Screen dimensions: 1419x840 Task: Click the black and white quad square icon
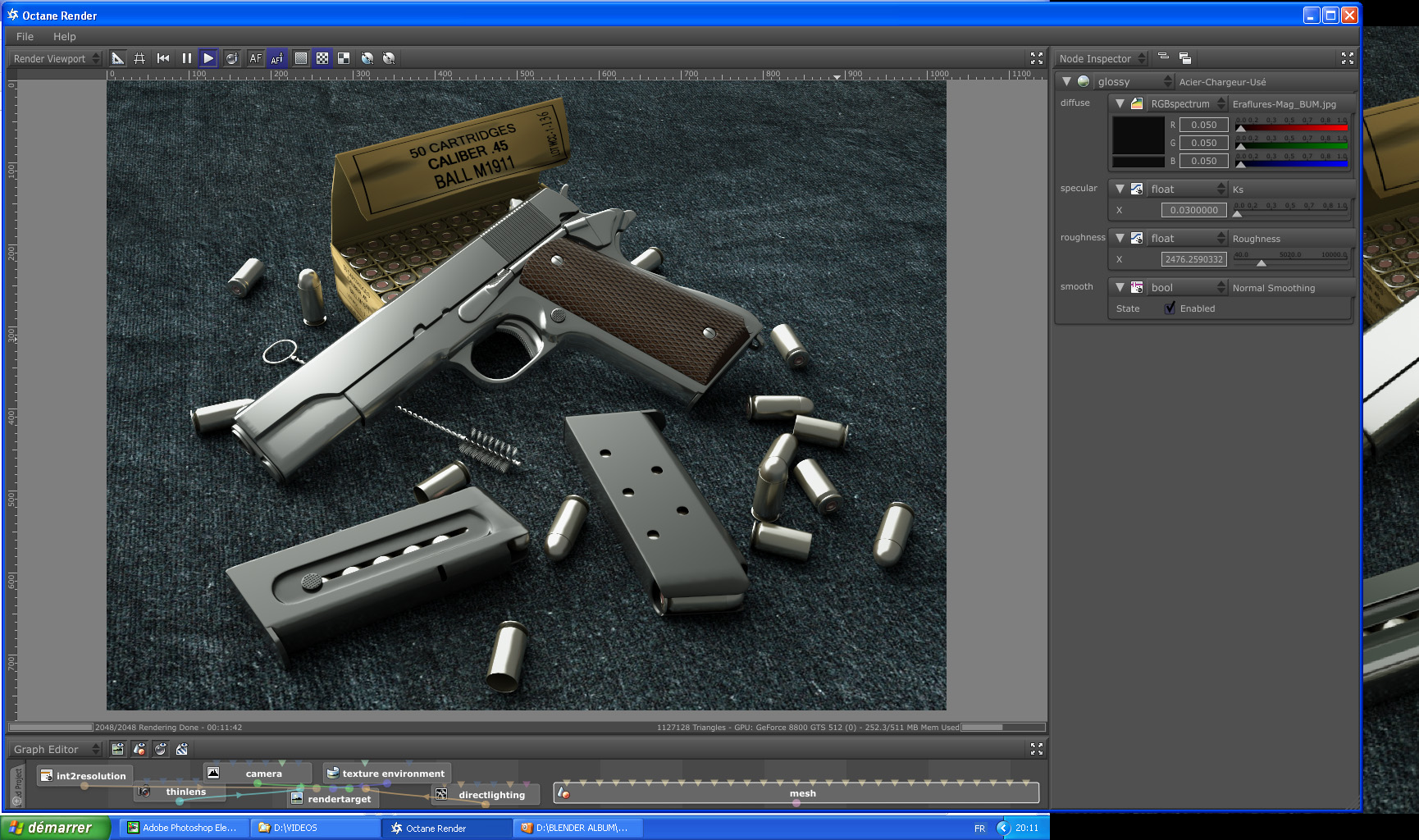344,58
